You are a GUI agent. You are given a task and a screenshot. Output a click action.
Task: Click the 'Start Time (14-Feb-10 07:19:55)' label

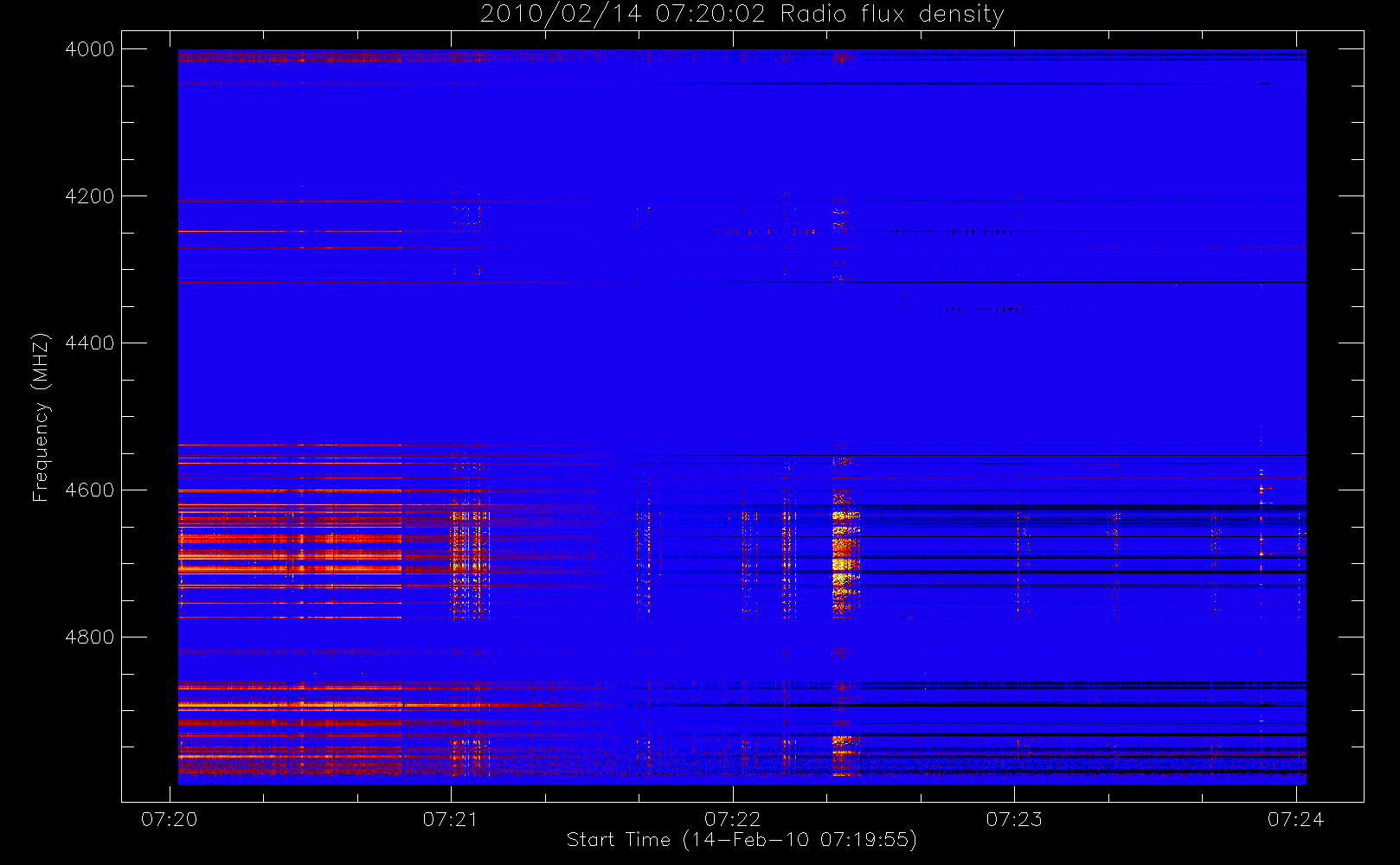click(x=742, y=840)
